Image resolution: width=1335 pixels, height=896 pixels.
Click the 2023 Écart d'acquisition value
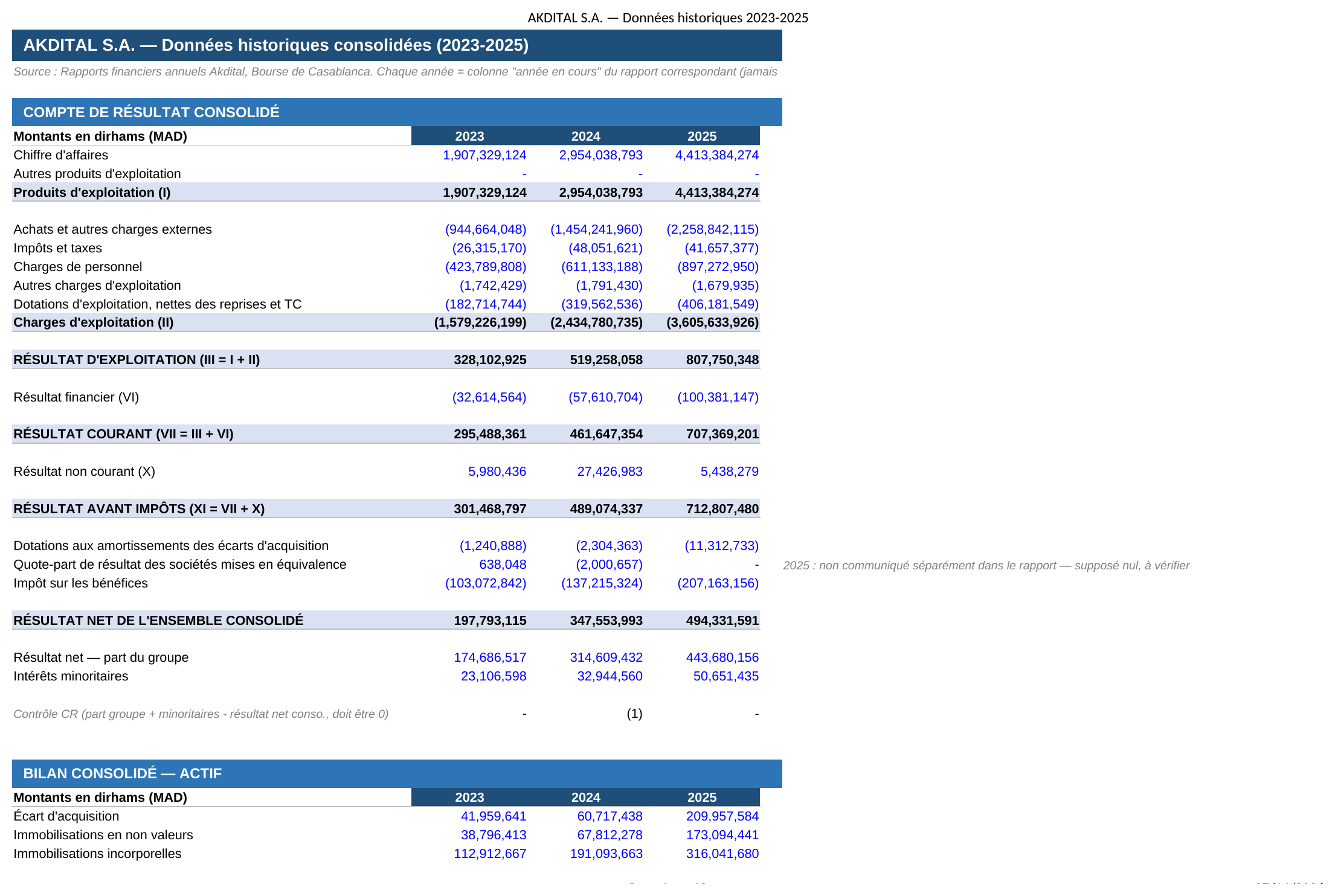click(494, 816)
